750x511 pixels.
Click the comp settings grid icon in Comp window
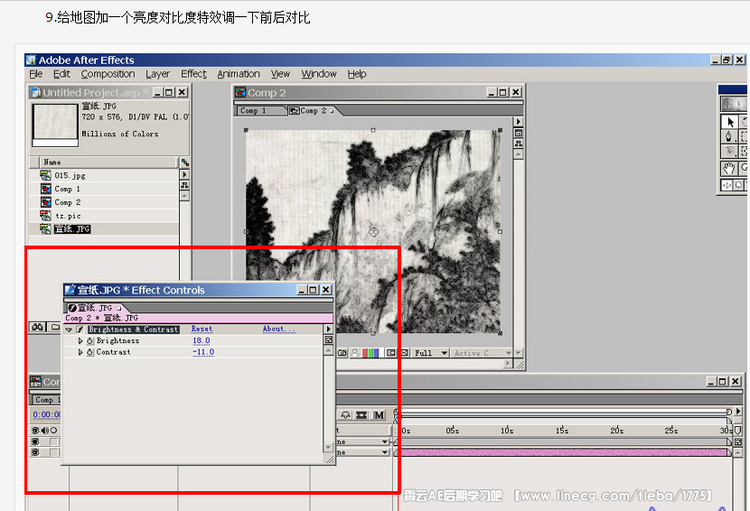pos(518,133)
